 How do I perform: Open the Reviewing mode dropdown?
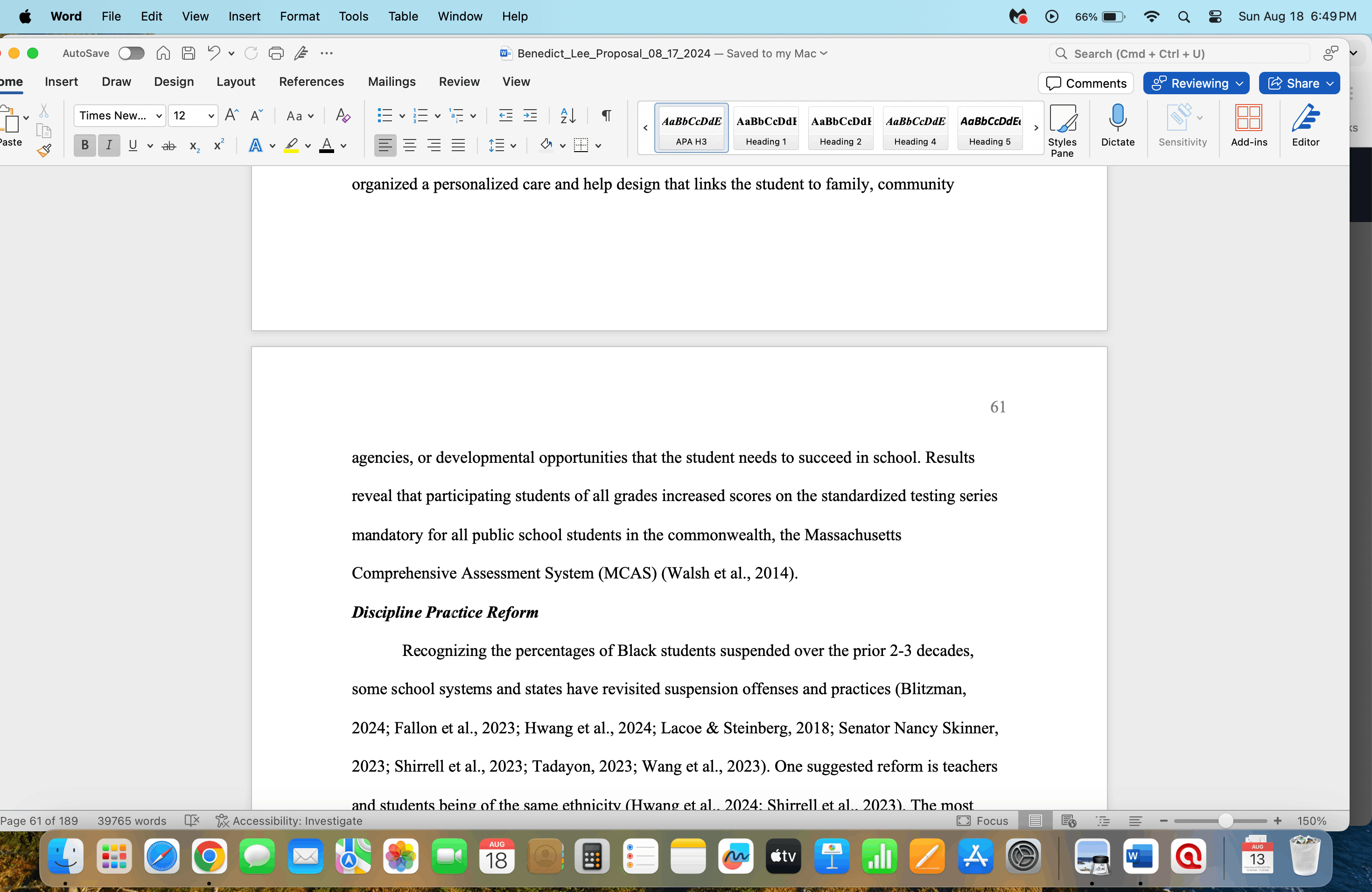pos(1196,84)
